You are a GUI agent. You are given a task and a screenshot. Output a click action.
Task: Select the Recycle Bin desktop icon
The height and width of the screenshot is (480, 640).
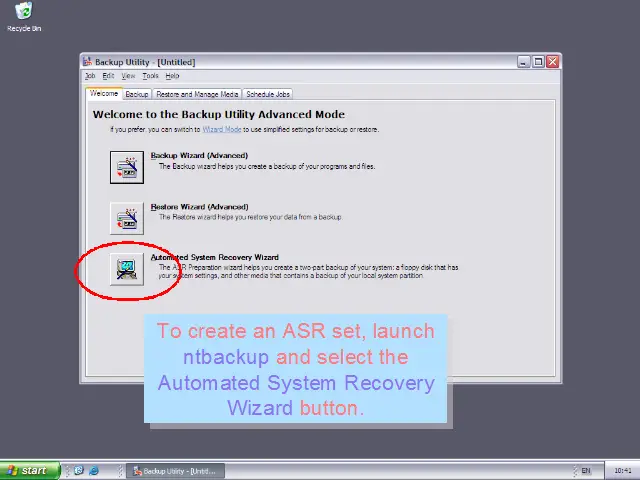coord(23,14)
